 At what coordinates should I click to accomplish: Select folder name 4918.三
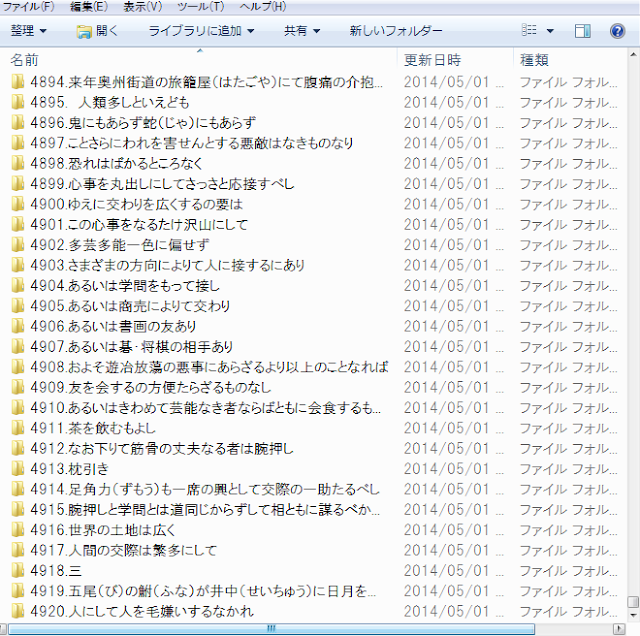56,570
